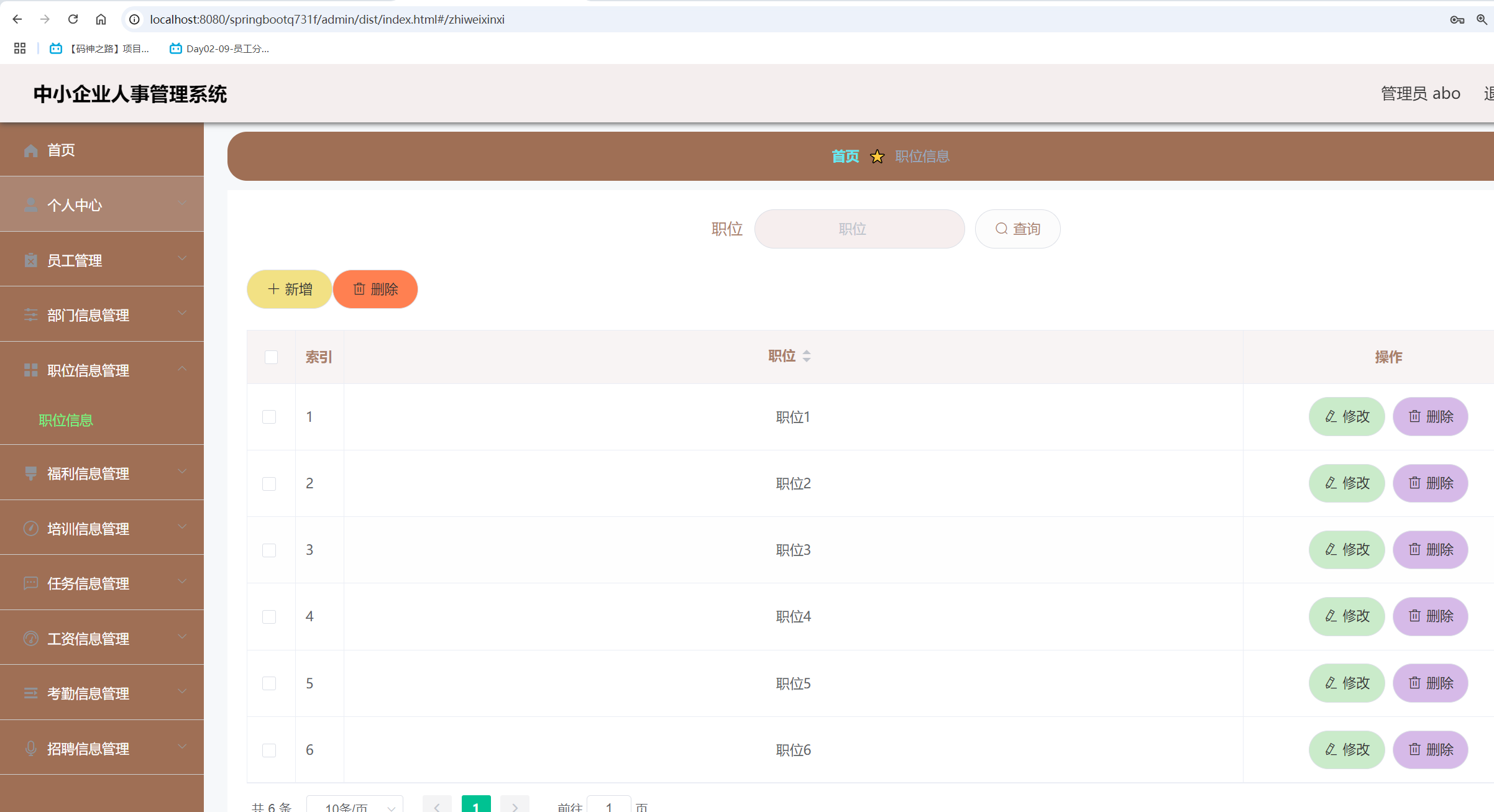The width and height of the screenshot is (1494, 812).
Task: Click the sort arrows in 职位 column header
Action: pos(806,356)
